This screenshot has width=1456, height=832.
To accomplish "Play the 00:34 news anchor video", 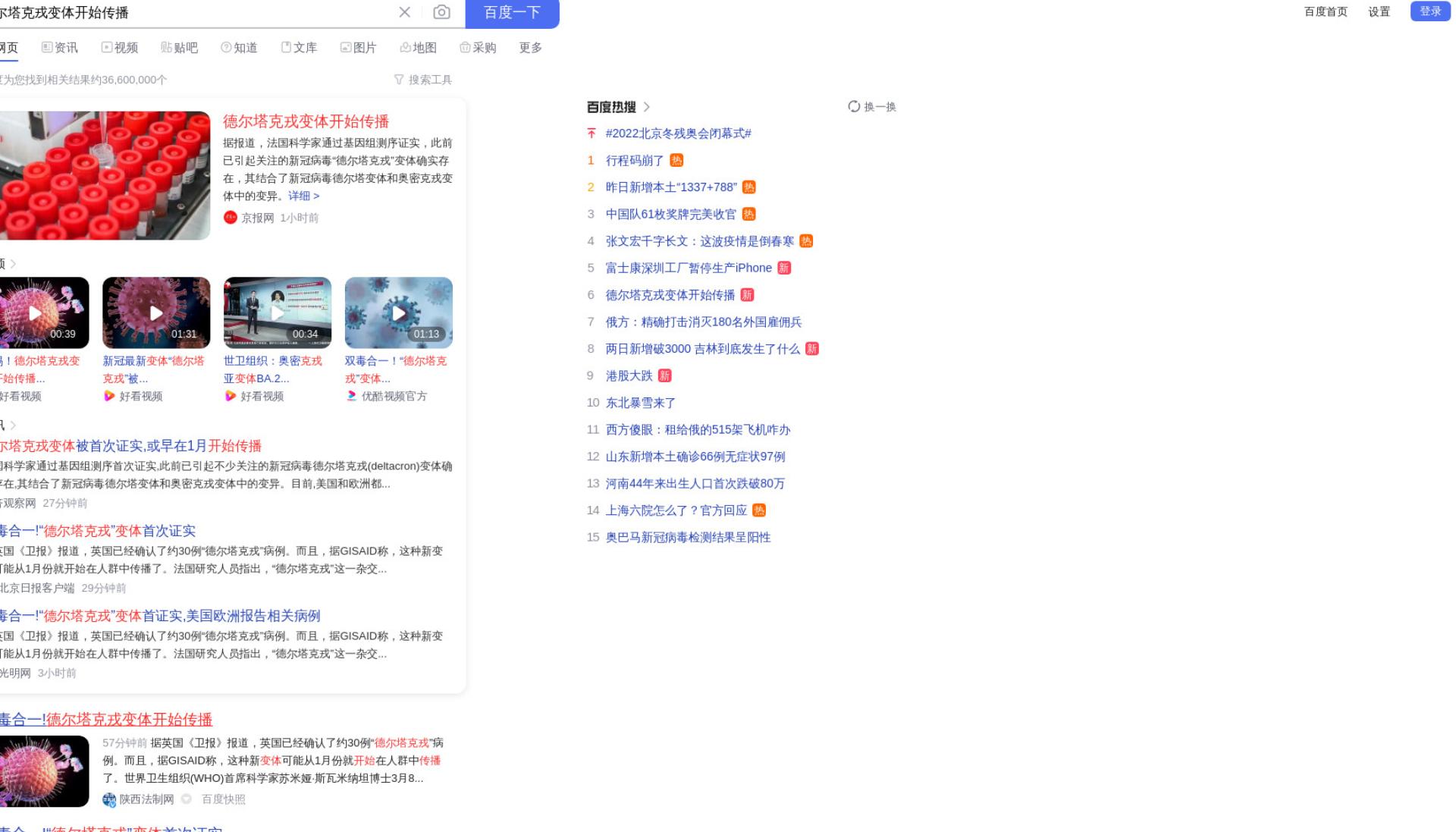I will coord(278,312).
